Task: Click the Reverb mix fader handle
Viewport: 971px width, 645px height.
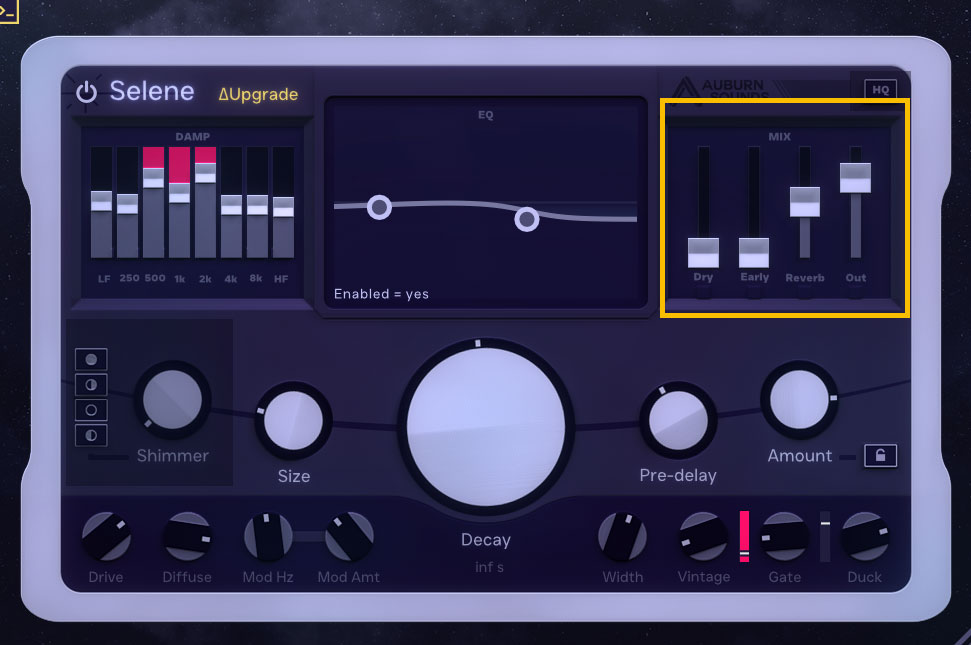Action: coord(805,201)
